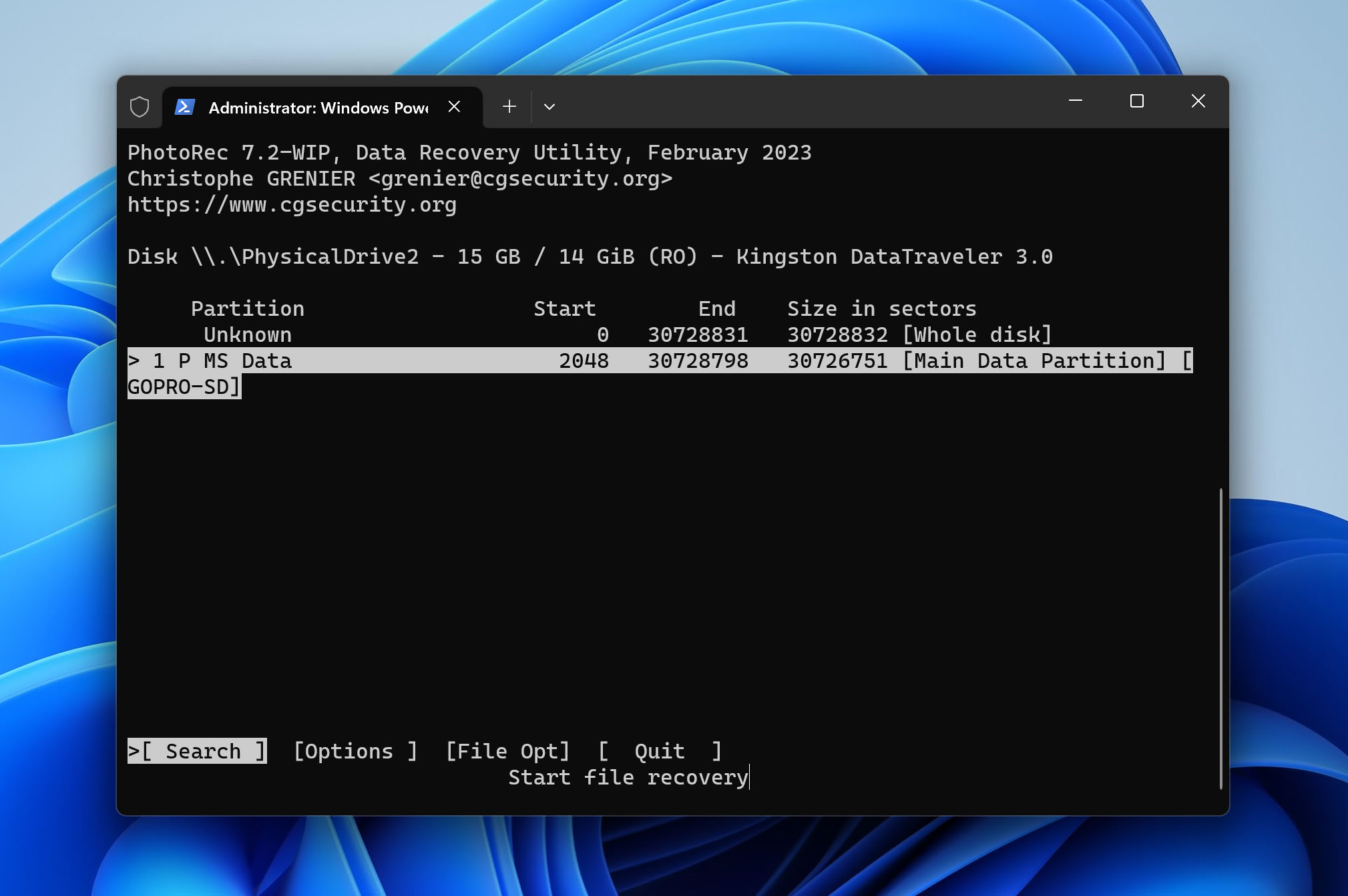Screen dimensions: 1348x896
Task: Click the grenier@cgsecurity.org email address
Action: click(x=520, y=178)
